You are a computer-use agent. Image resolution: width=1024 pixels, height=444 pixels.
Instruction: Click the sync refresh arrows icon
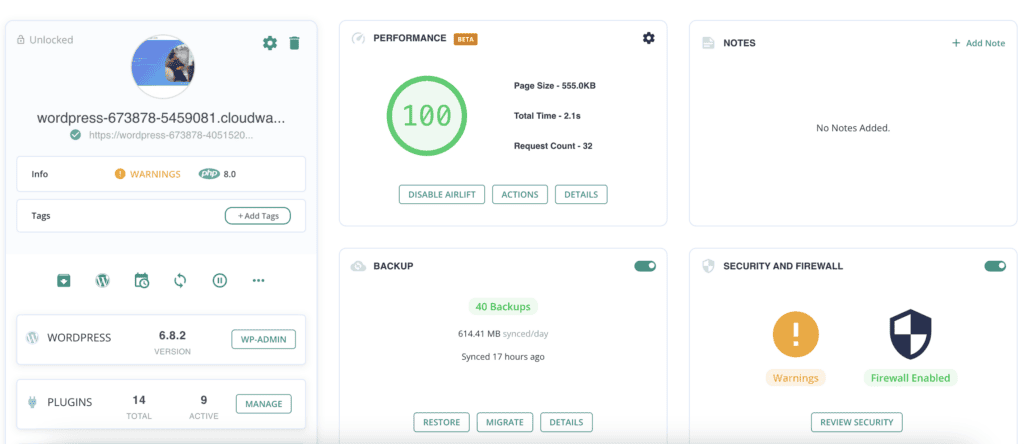pyautogui.click(x=180, y=281)
